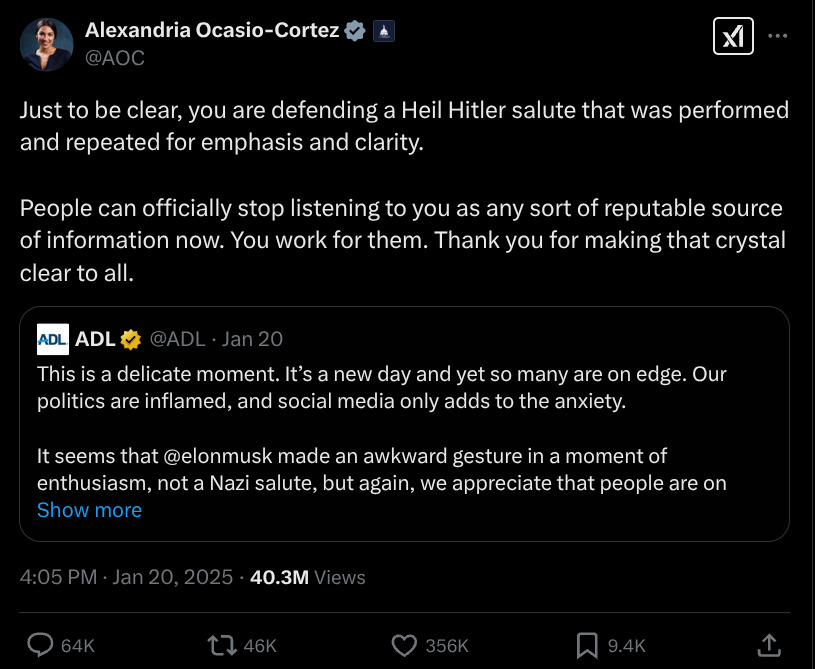Click the blue verified badge beside the author name

click(x=354, y=31)
